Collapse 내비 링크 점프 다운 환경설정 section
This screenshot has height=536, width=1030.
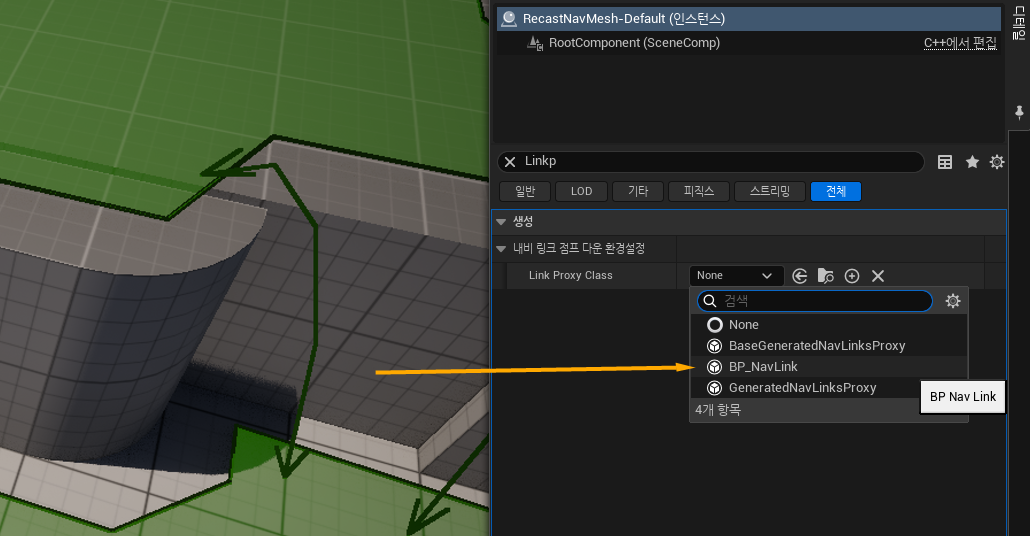[x=501, y=249]
